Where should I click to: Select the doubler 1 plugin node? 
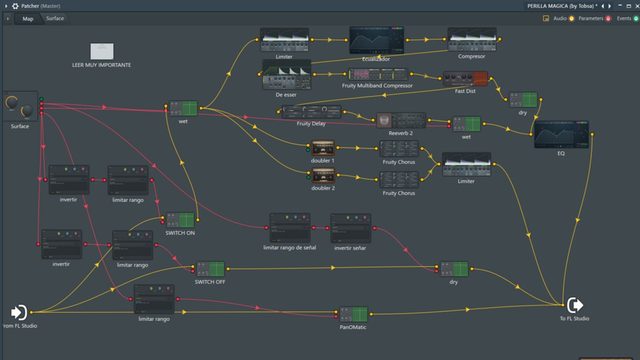(323, 149)
